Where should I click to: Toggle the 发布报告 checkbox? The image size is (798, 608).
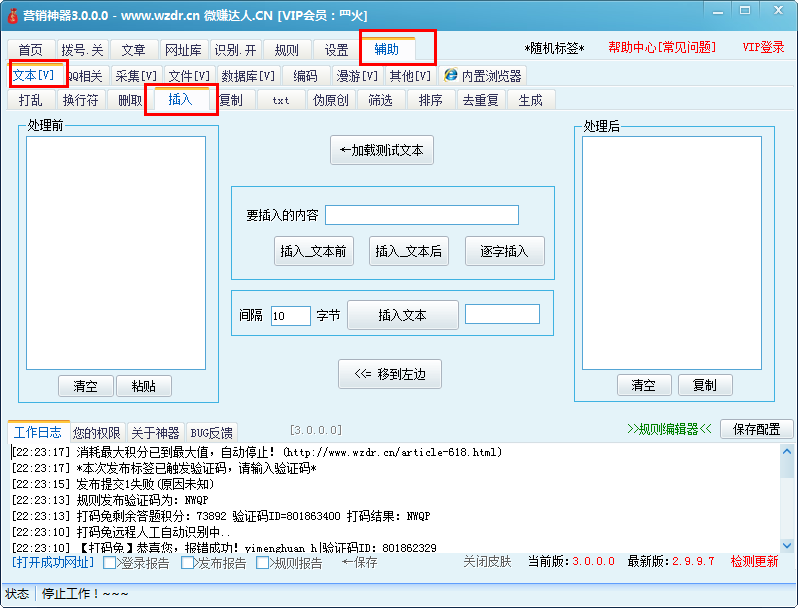click(x=187, y=563)
